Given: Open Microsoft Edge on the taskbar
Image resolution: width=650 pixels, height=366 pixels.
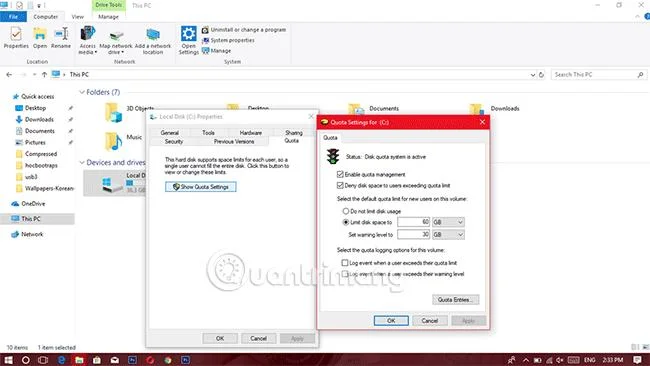Looking at the screenshot, I should [x=61, y=360].
